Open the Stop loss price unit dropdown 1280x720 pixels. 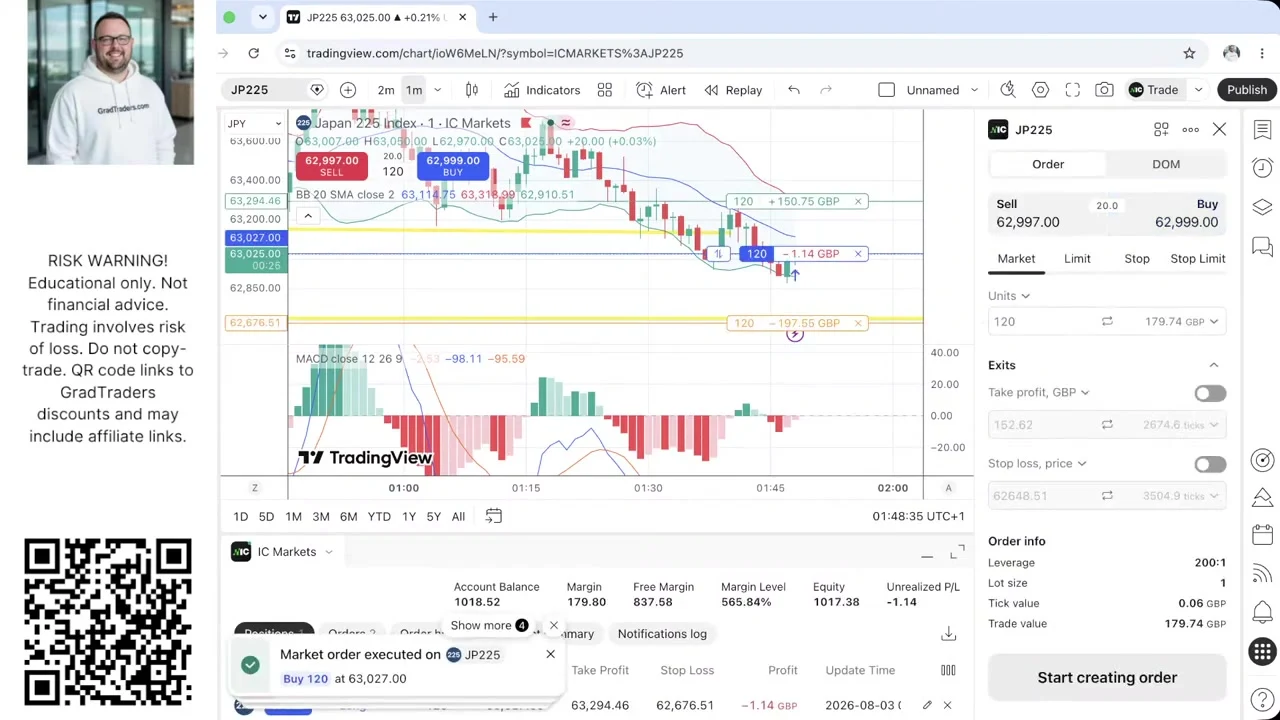1037,463
